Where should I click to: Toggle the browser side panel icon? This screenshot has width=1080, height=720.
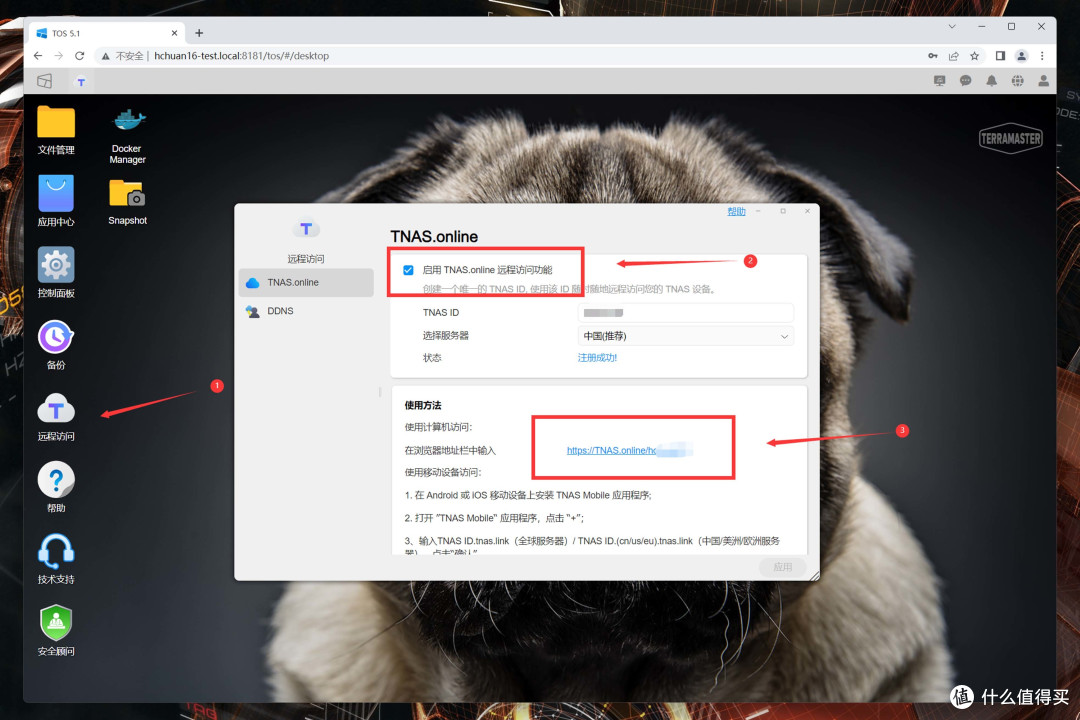tap(1000, 56)
